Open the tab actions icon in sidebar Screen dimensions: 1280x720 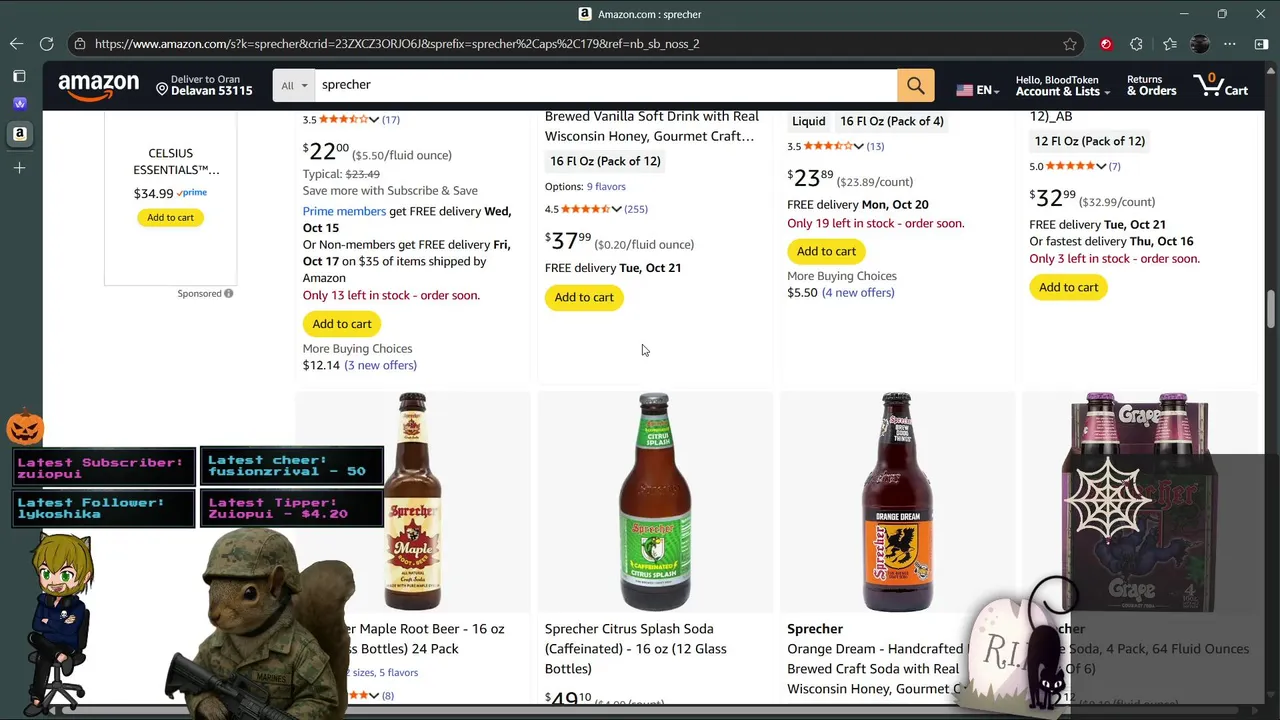19,76
